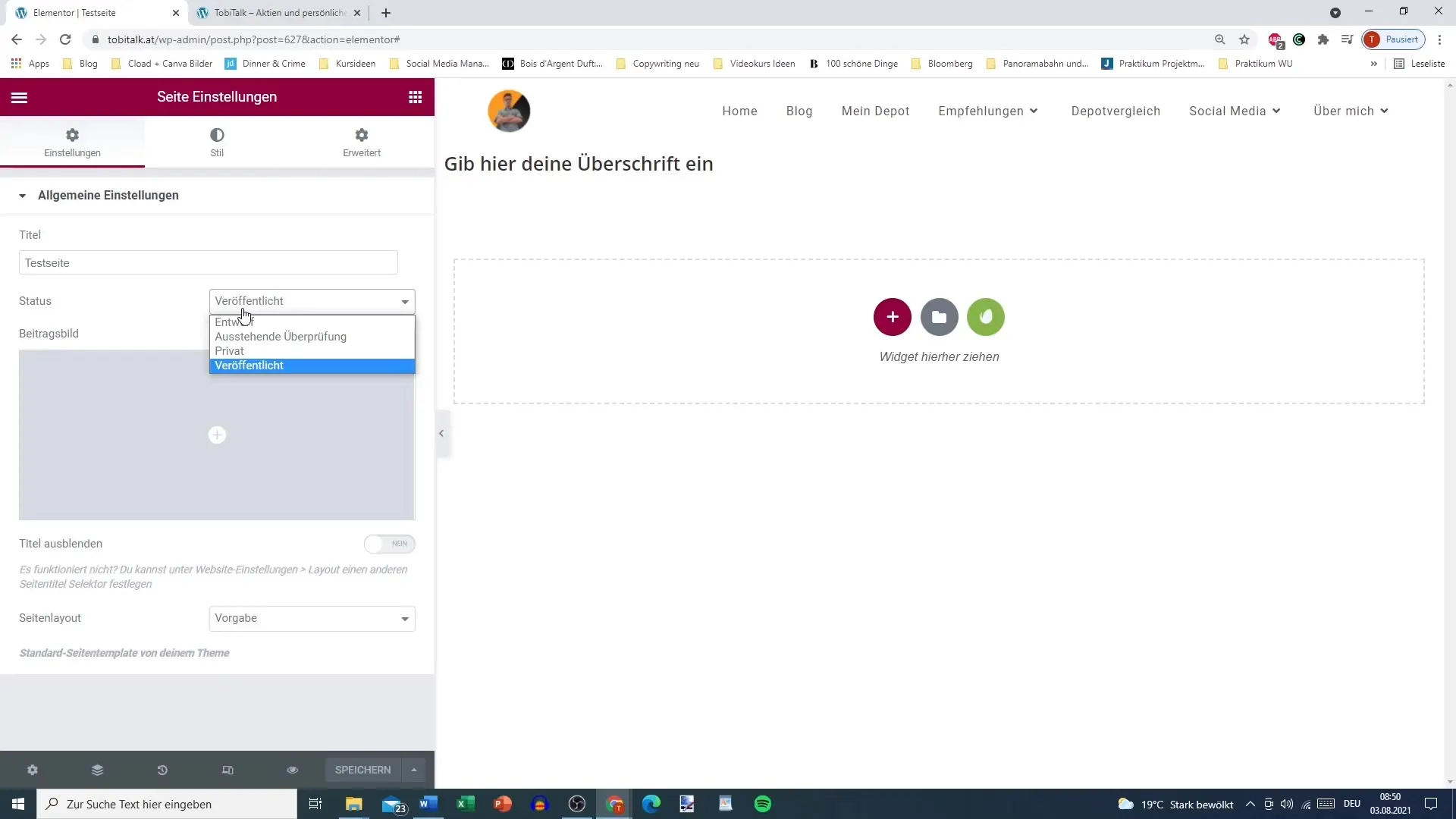The height and width of the screenshot is (819, 1456).
Task: Open the Kursideen bookmark folder
Action: click(x=347, y=64)
